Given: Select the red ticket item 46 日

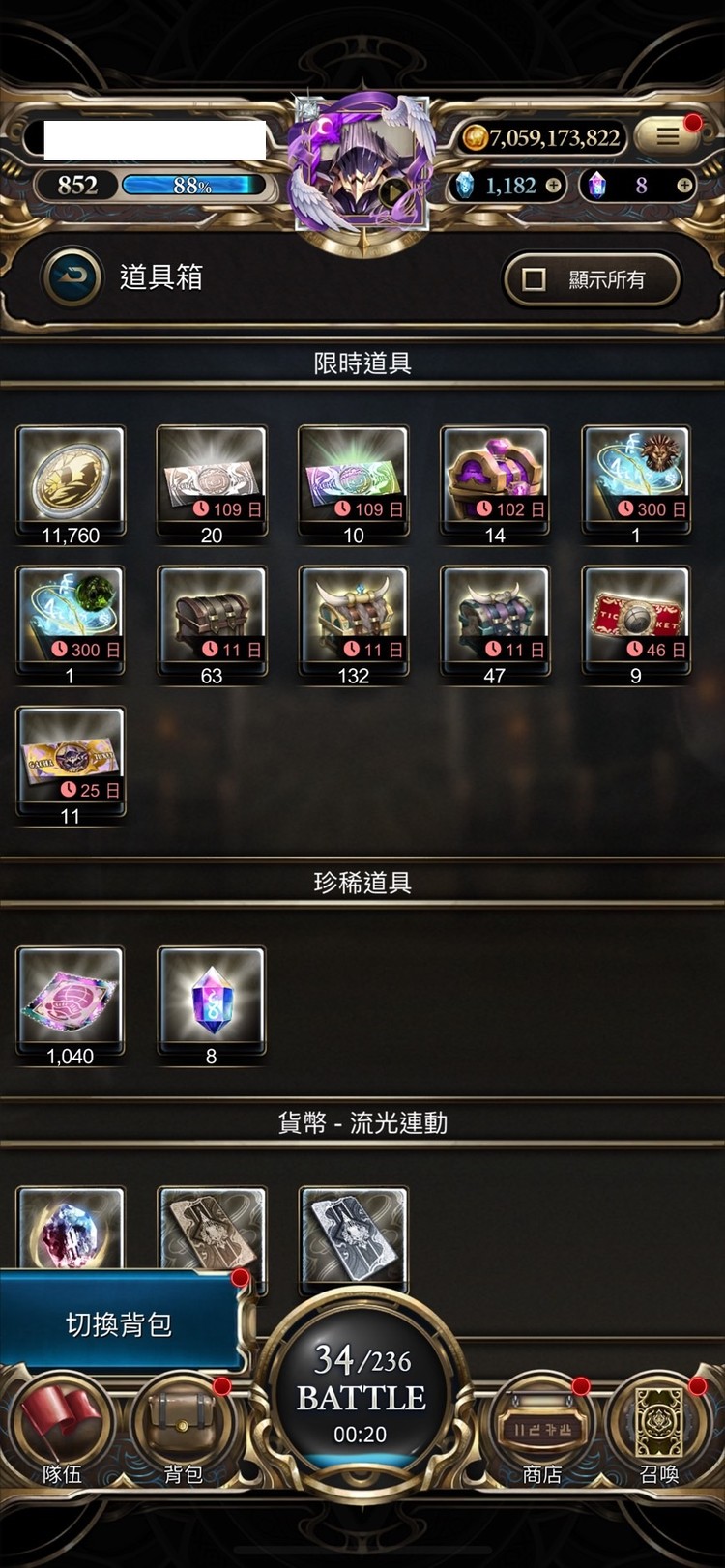Looking at the screenshot, I should click(635, 625).
